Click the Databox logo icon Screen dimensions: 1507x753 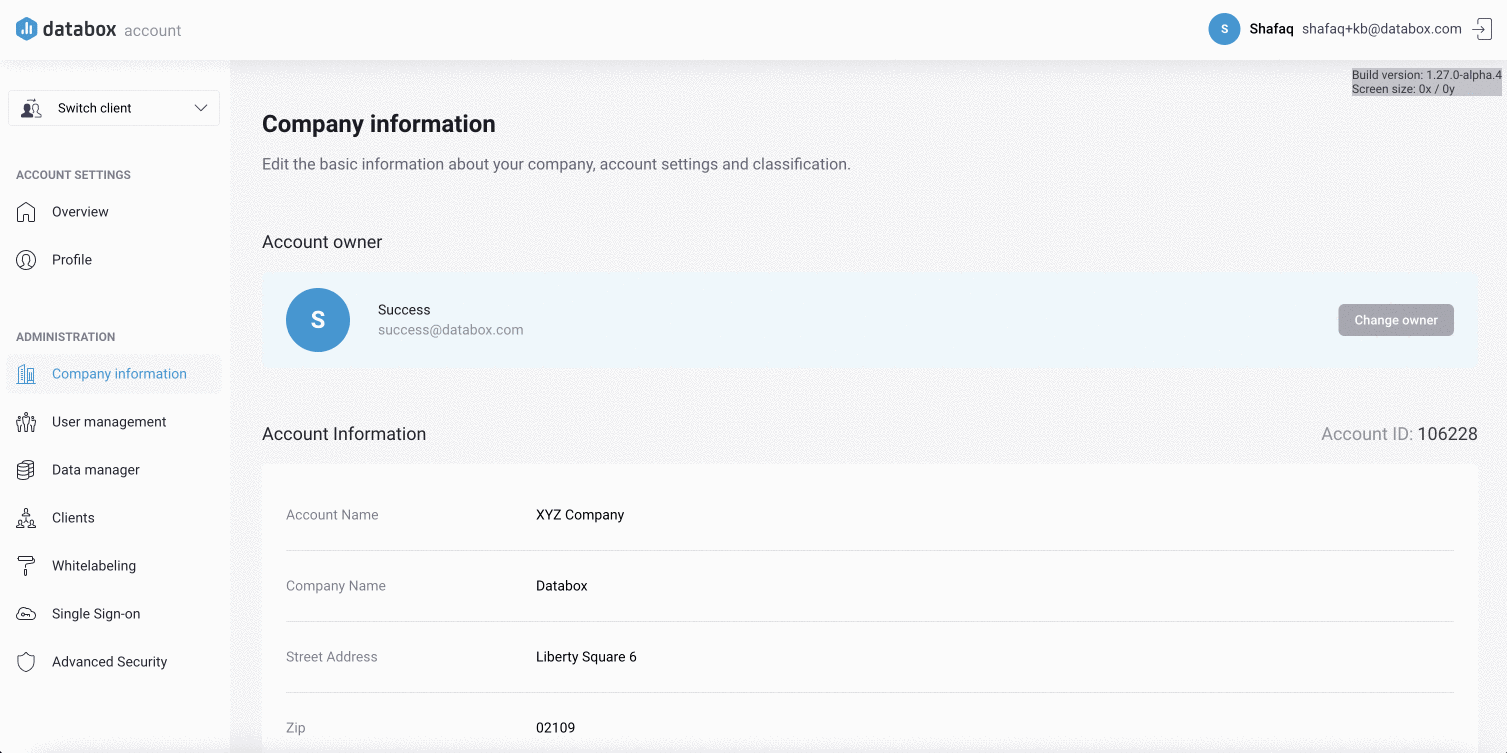[x=26, y=29]
